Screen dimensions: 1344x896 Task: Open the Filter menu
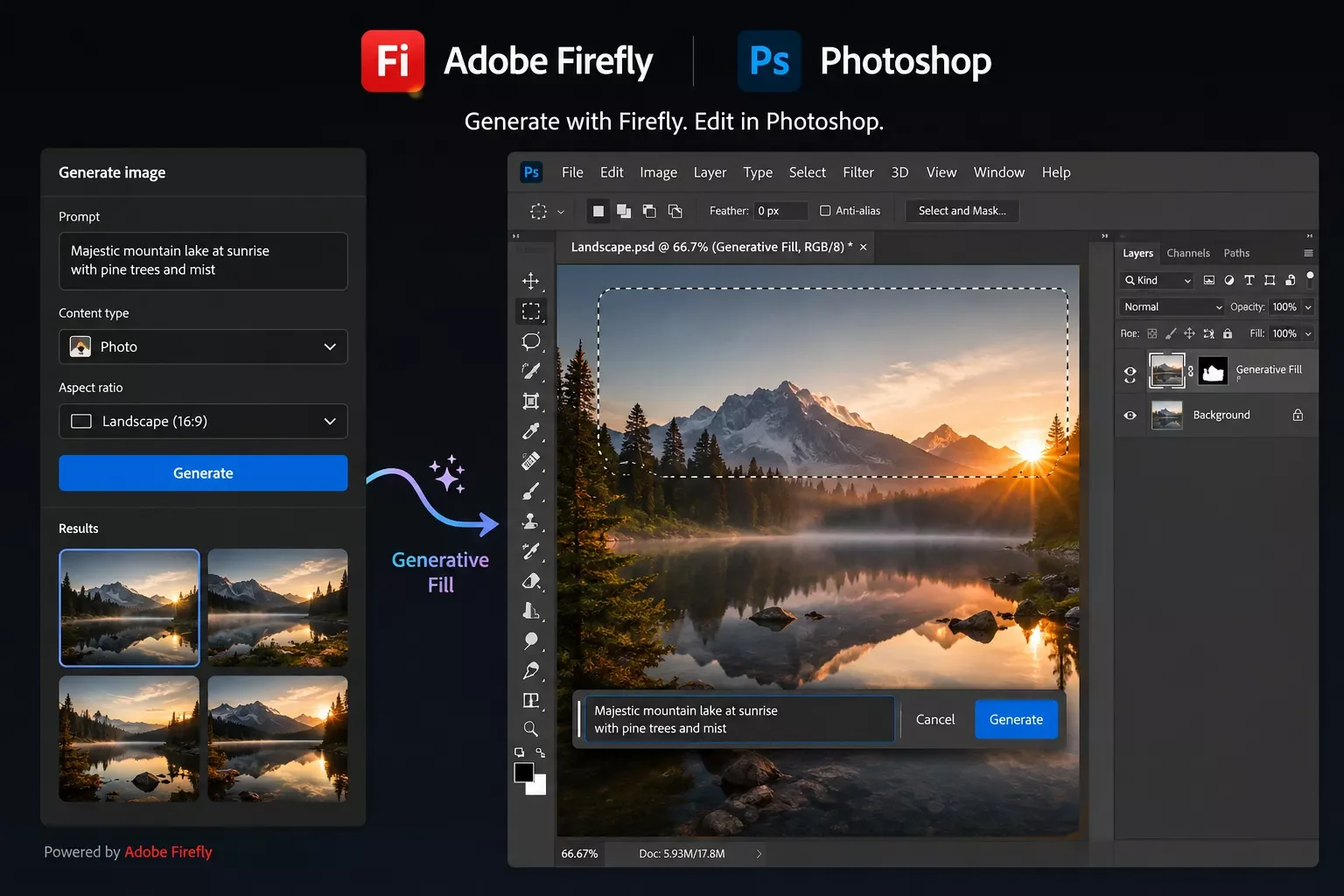(858, 172)
